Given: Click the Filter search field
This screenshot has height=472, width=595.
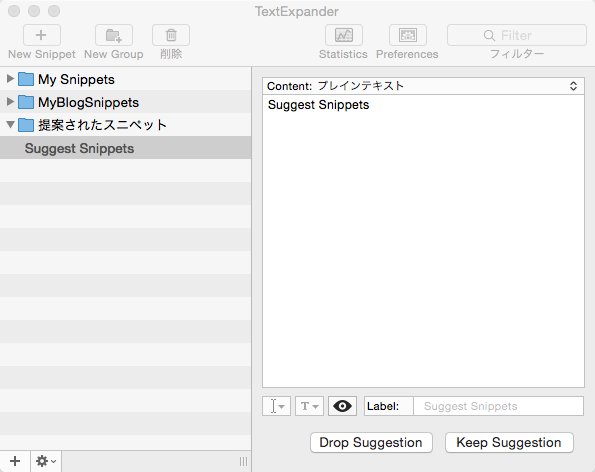Looking at the screenshot, I should click(x=517, y=35).
